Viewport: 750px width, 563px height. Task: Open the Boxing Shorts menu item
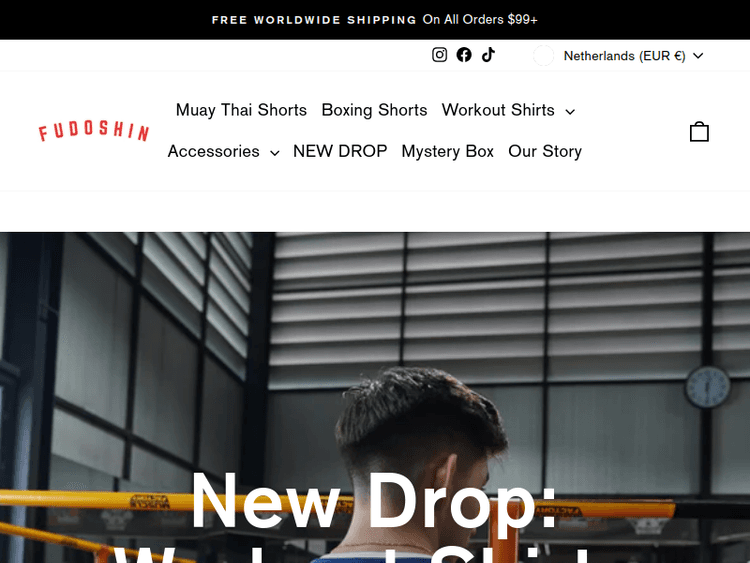point(374,110)
